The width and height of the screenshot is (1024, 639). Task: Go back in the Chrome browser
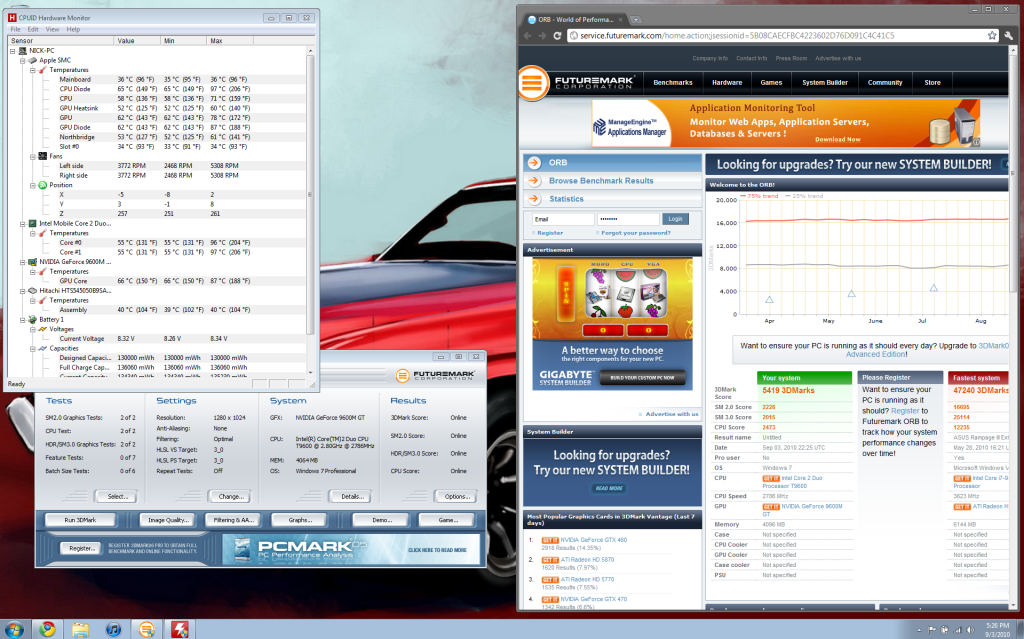(x=528, y=35)
